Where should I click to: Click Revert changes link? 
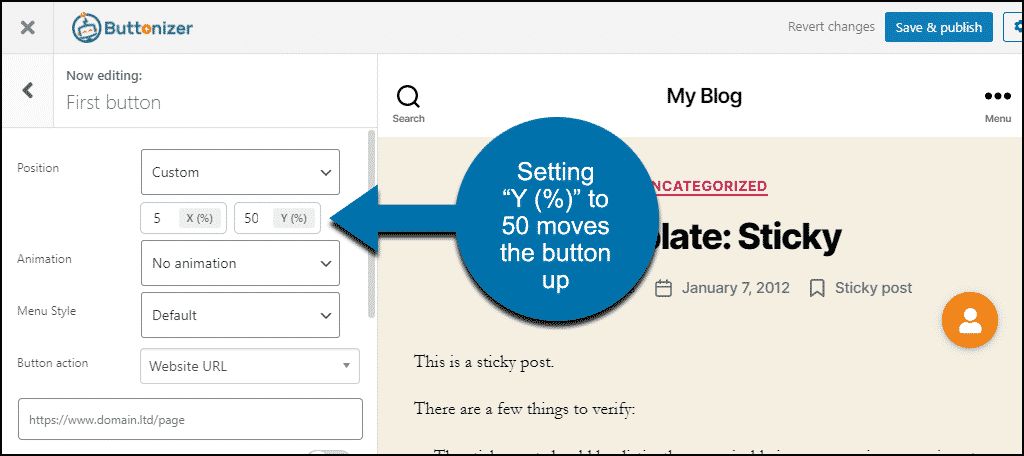click(x=831, y=27)
